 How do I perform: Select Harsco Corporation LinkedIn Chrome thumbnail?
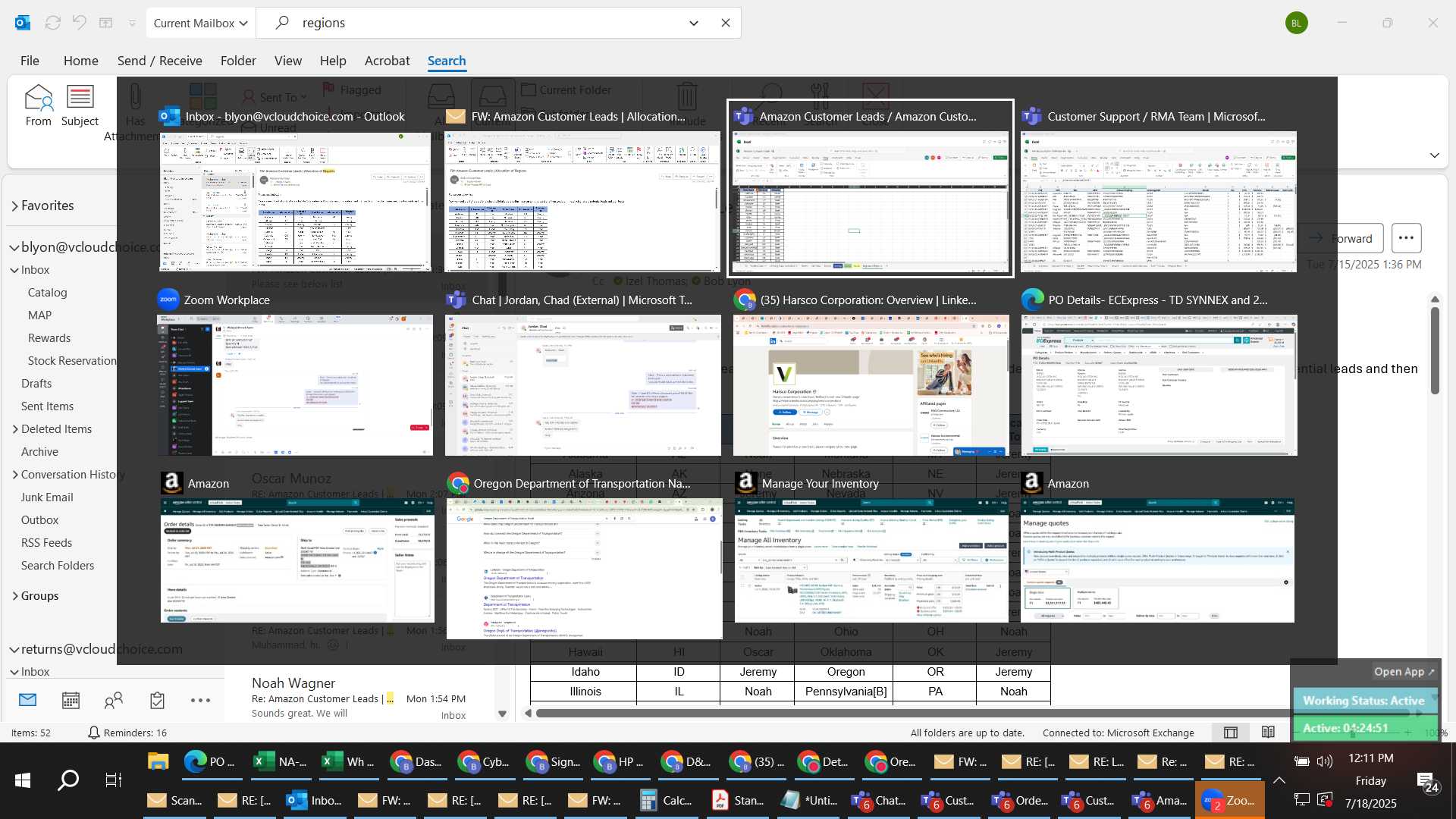(871, 372)
